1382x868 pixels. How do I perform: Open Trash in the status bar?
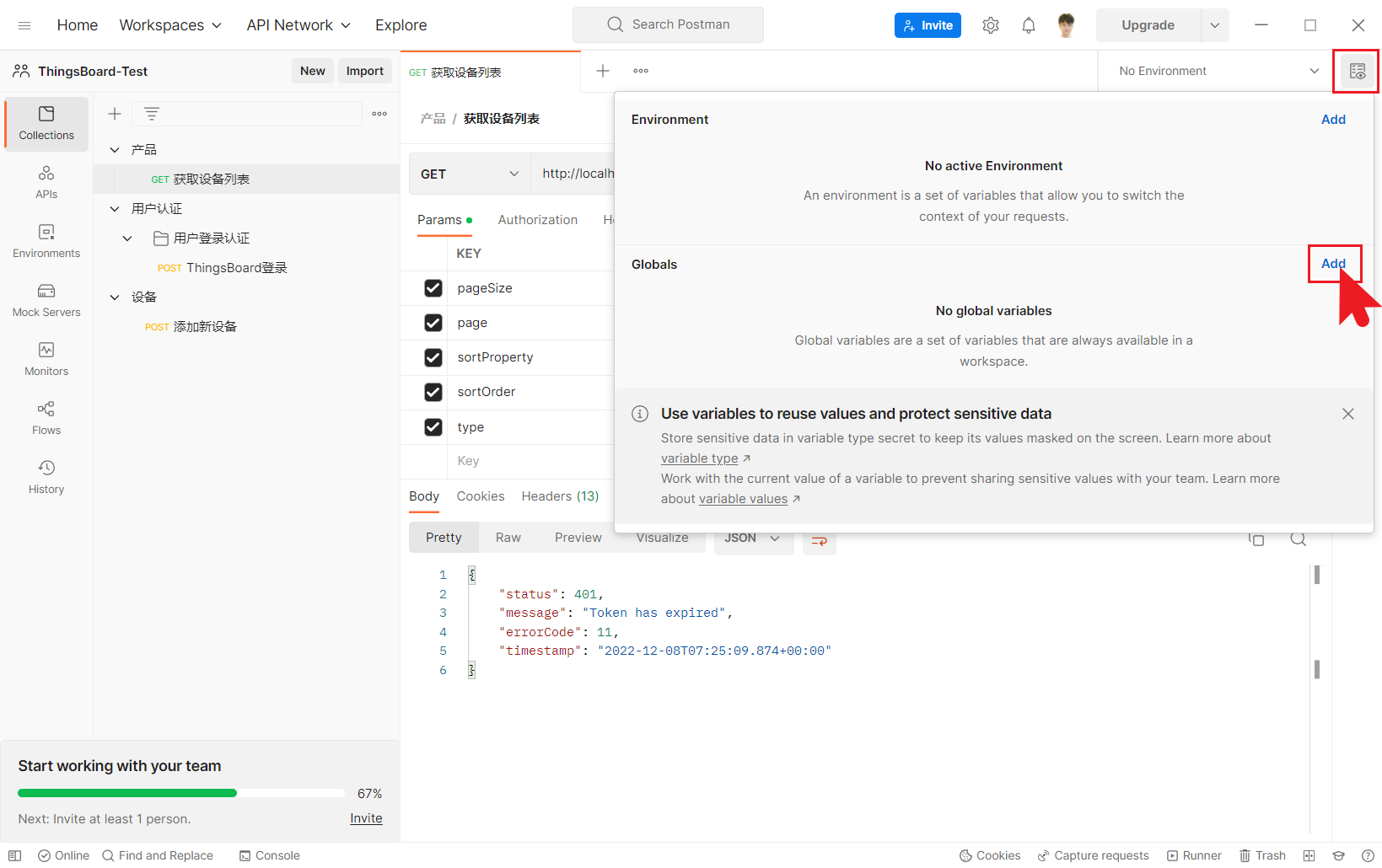click(1262, 855)
